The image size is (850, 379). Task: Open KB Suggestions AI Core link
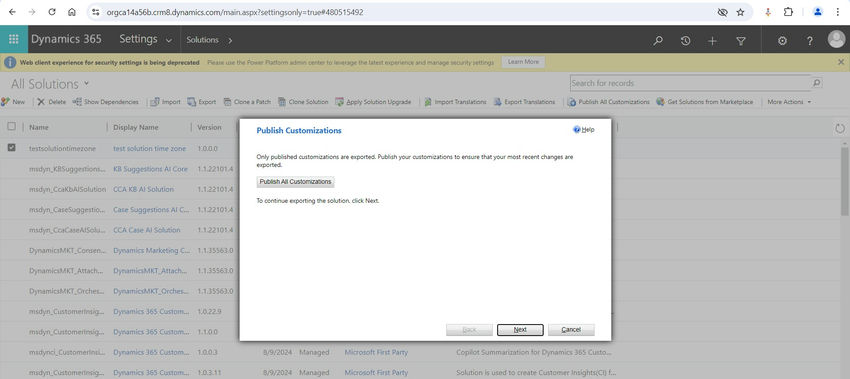[150, 169]
